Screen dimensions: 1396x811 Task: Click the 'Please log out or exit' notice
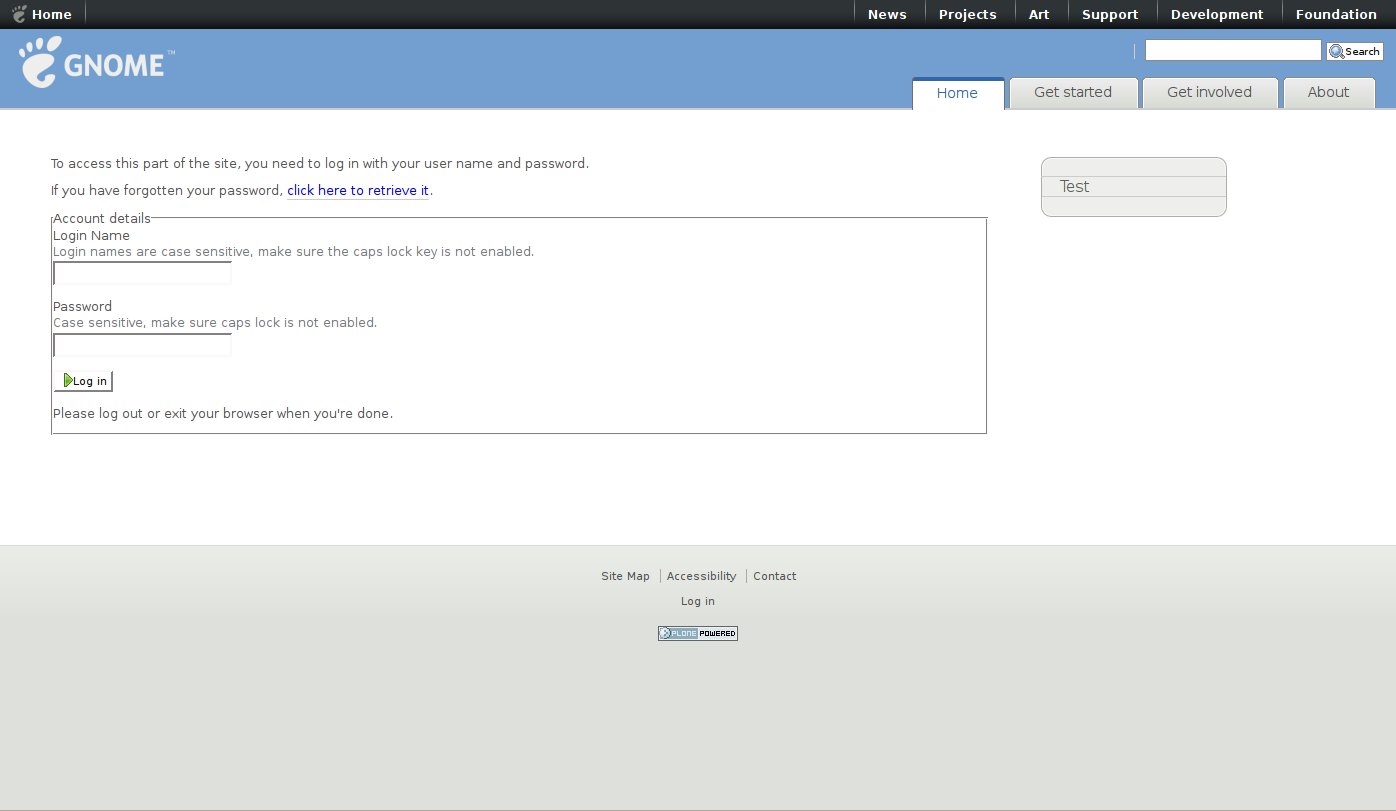click(223, 413)
